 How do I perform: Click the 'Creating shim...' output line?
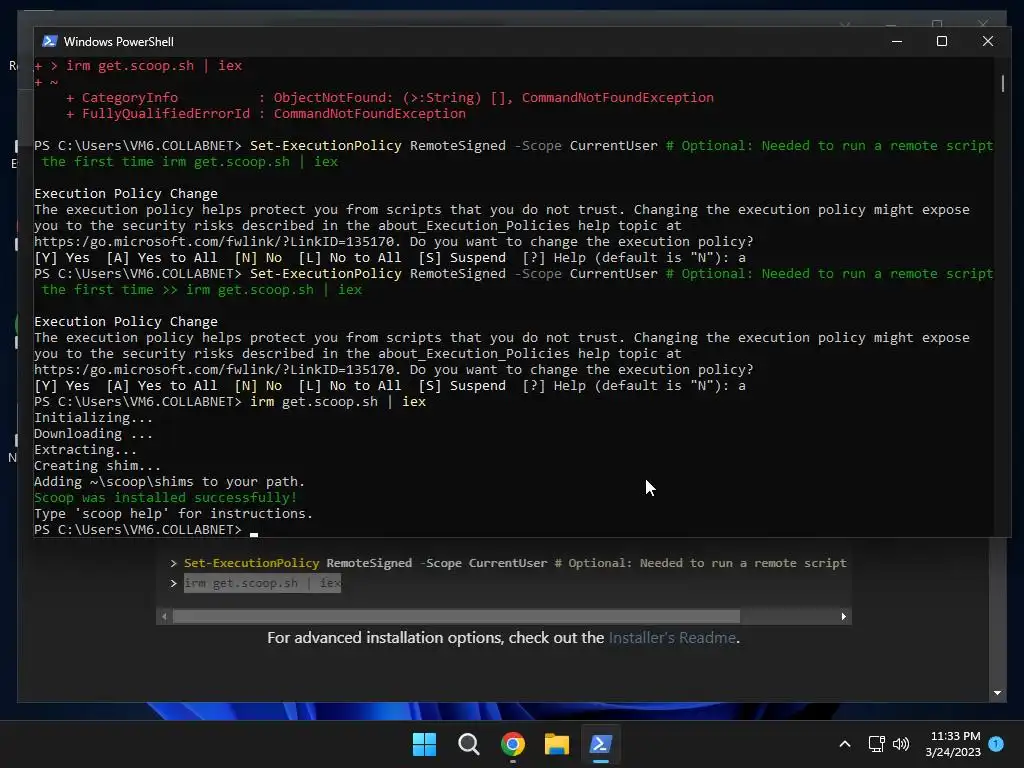coord(97,466)
